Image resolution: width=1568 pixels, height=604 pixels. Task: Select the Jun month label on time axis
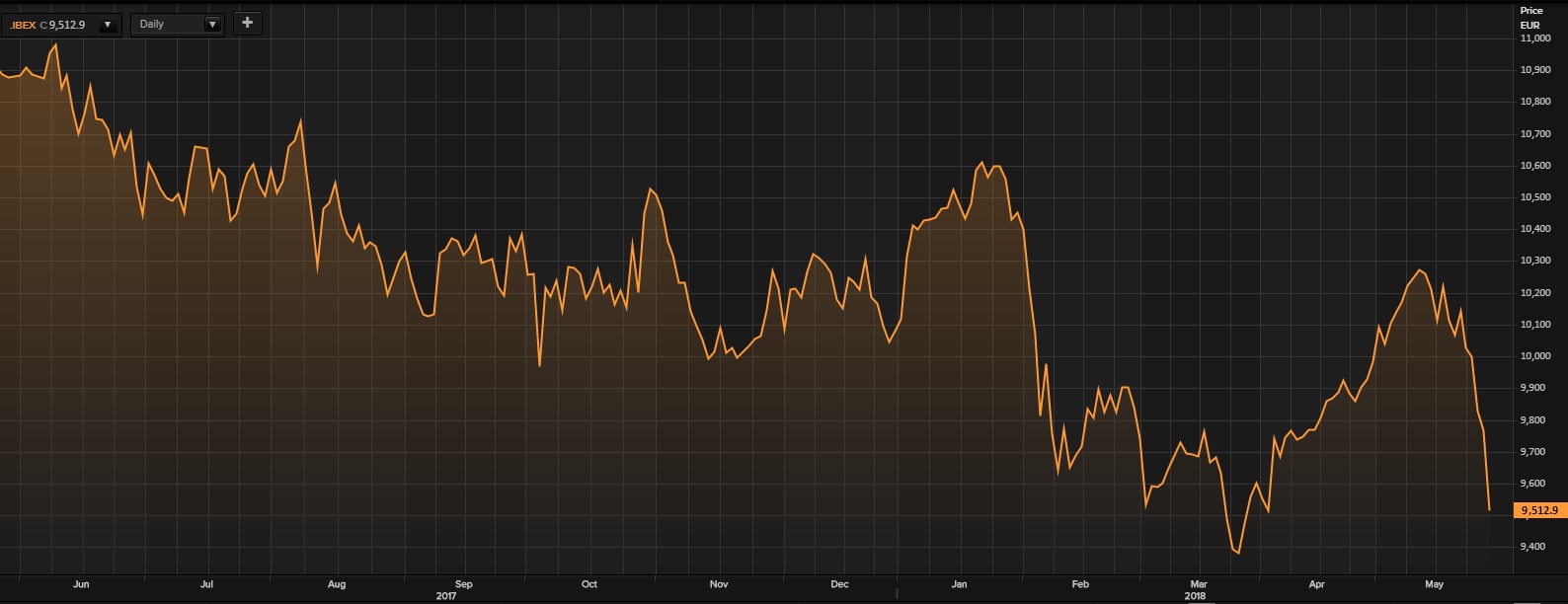[x=81, y=584]
